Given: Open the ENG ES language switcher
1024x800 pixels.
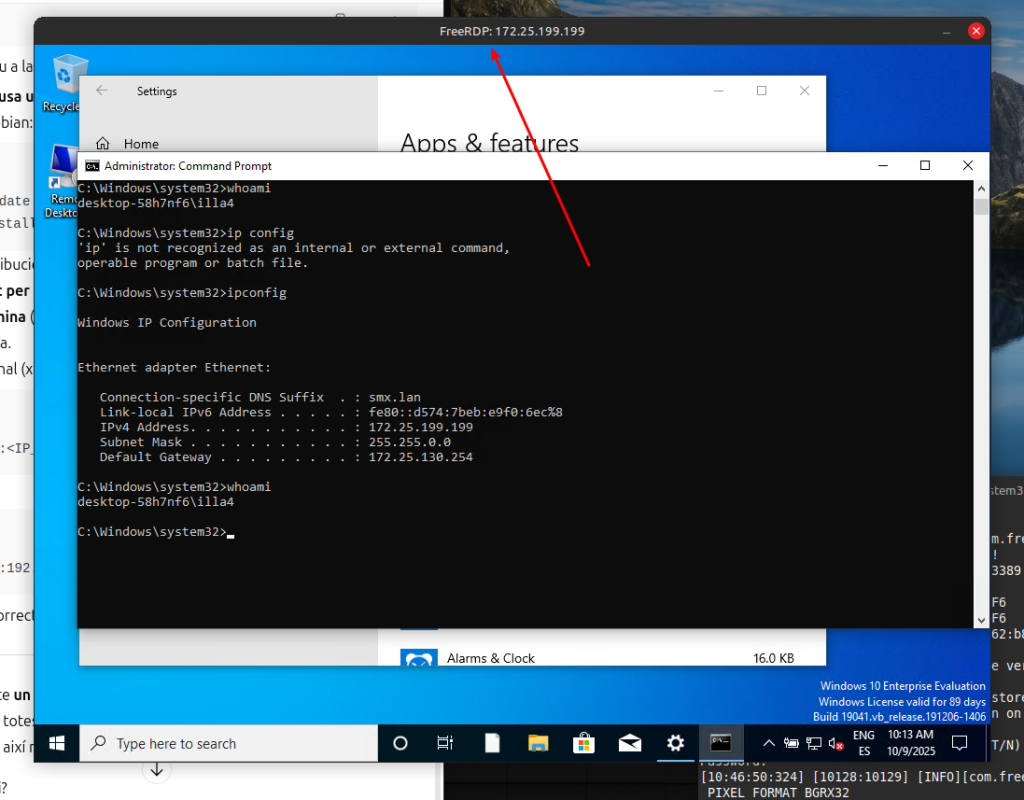Looking at the screenshot, I should (x=863, y=743).
